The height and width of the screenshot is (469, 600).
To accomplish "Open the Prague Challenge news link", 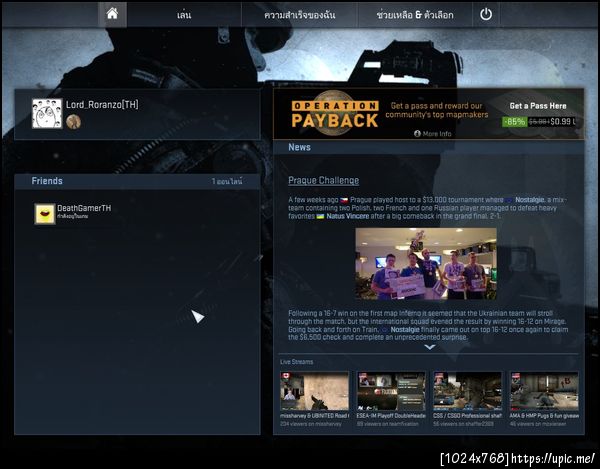I will click(x=323, y=180).
